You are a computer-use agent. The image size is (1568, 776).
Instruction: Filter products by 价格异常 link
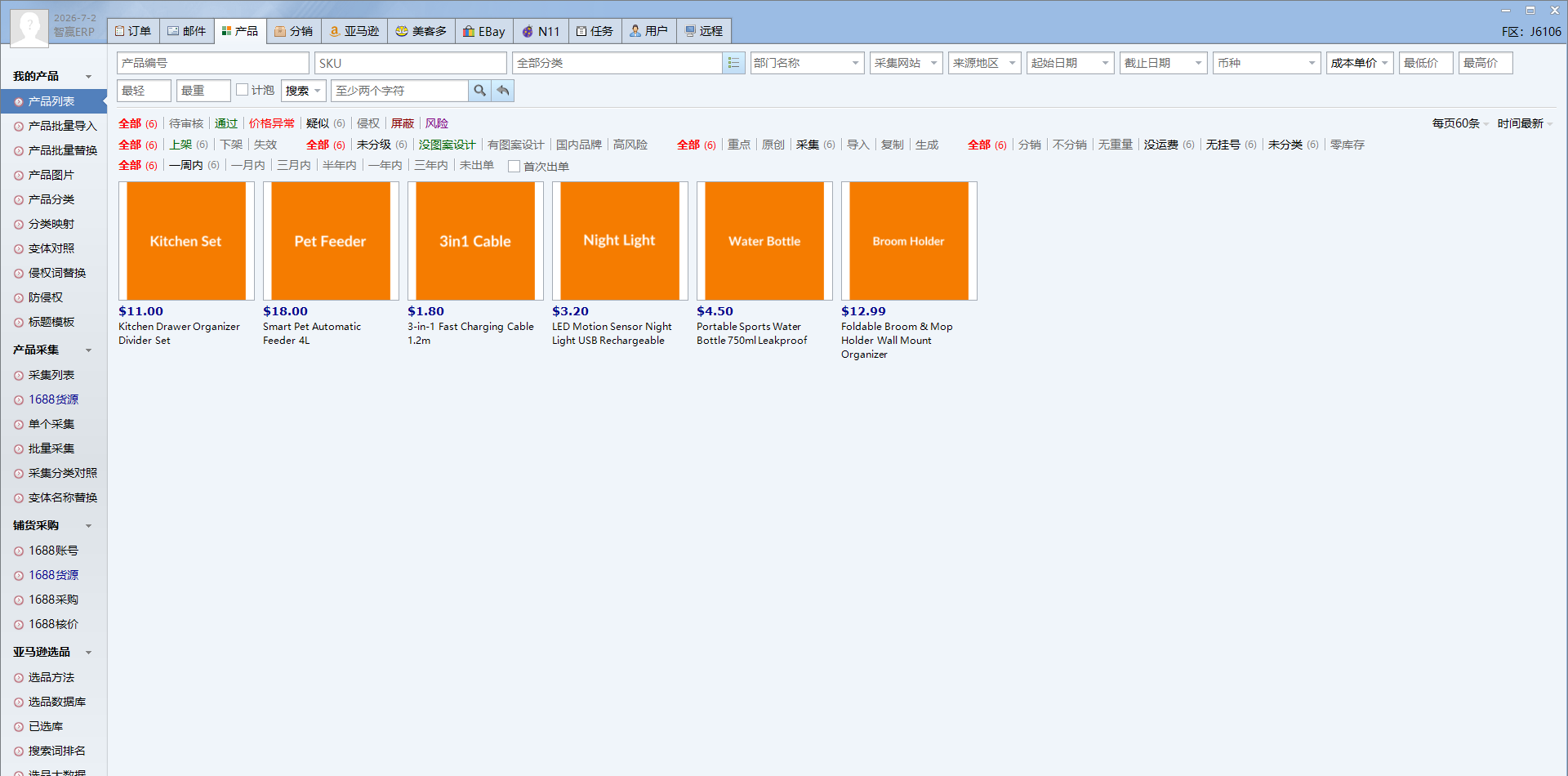272,123
